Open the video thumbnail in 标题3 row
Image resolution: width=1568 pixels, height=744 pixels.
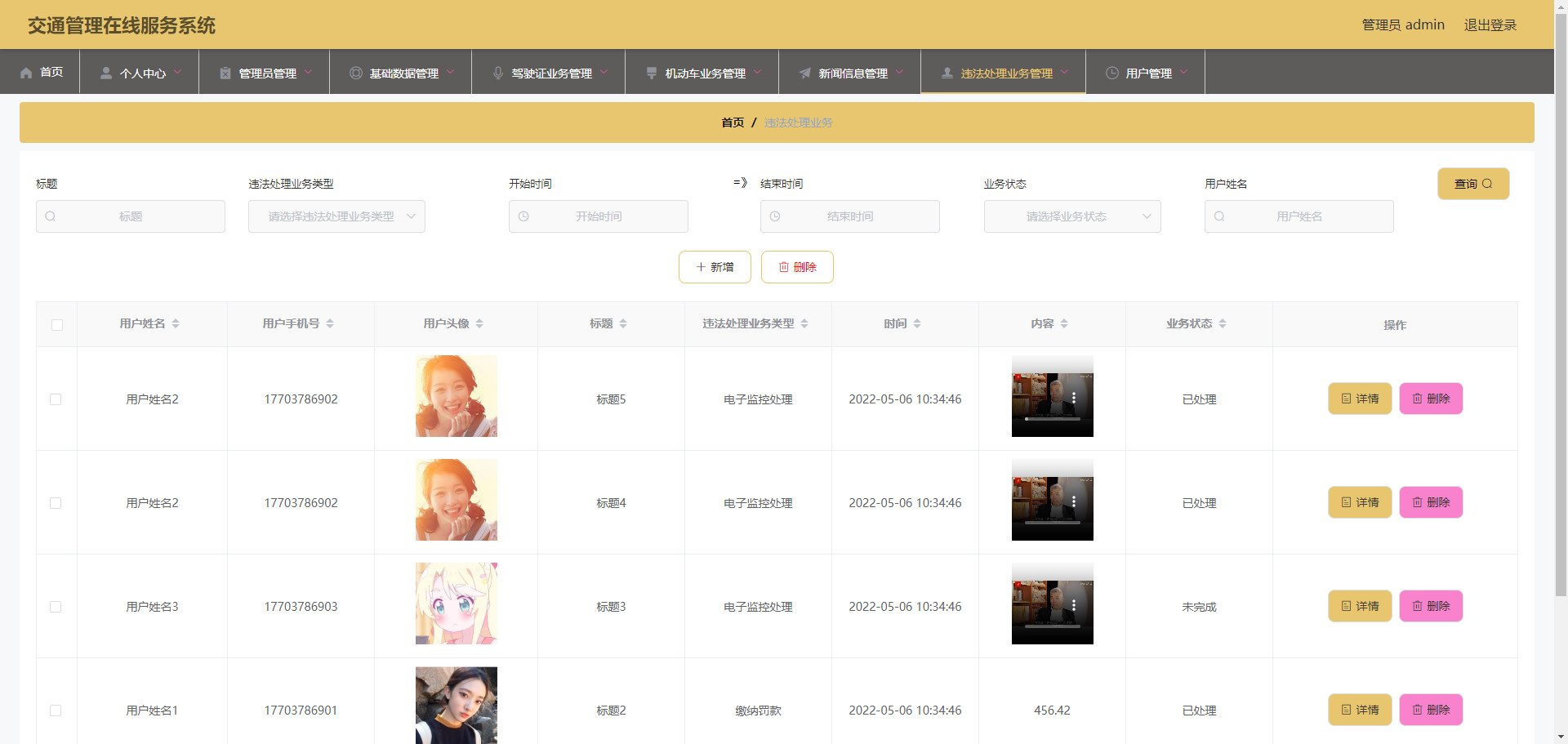1053,604
